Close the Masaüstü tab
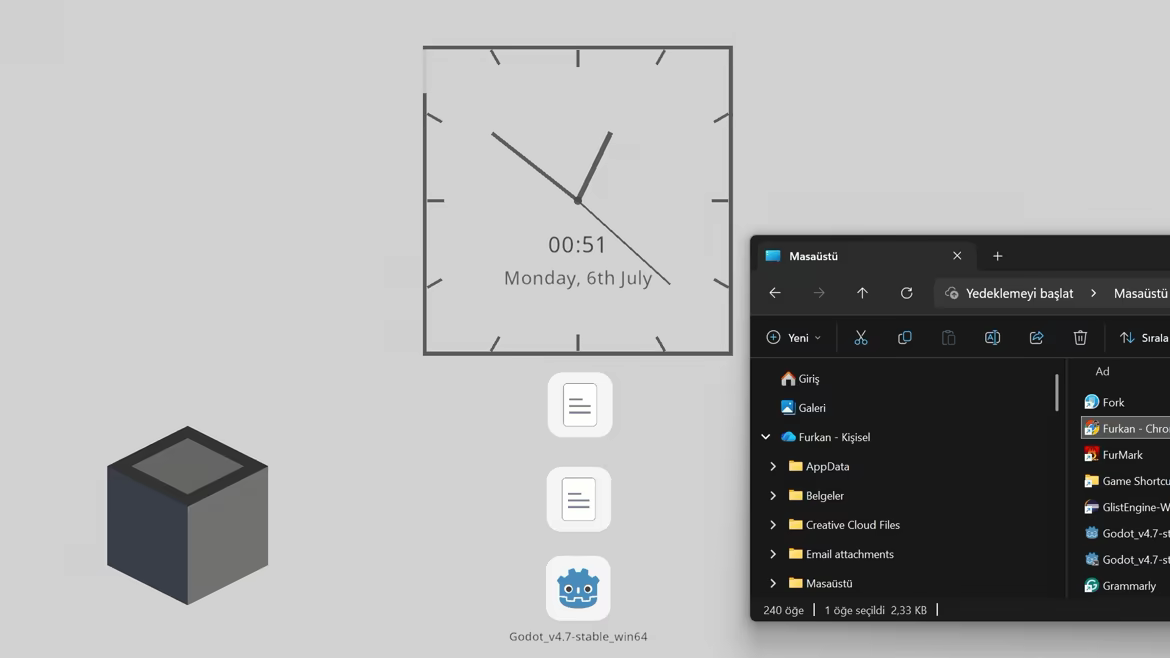This screenshot has height=658, width=1170. [x=957, y=256]
